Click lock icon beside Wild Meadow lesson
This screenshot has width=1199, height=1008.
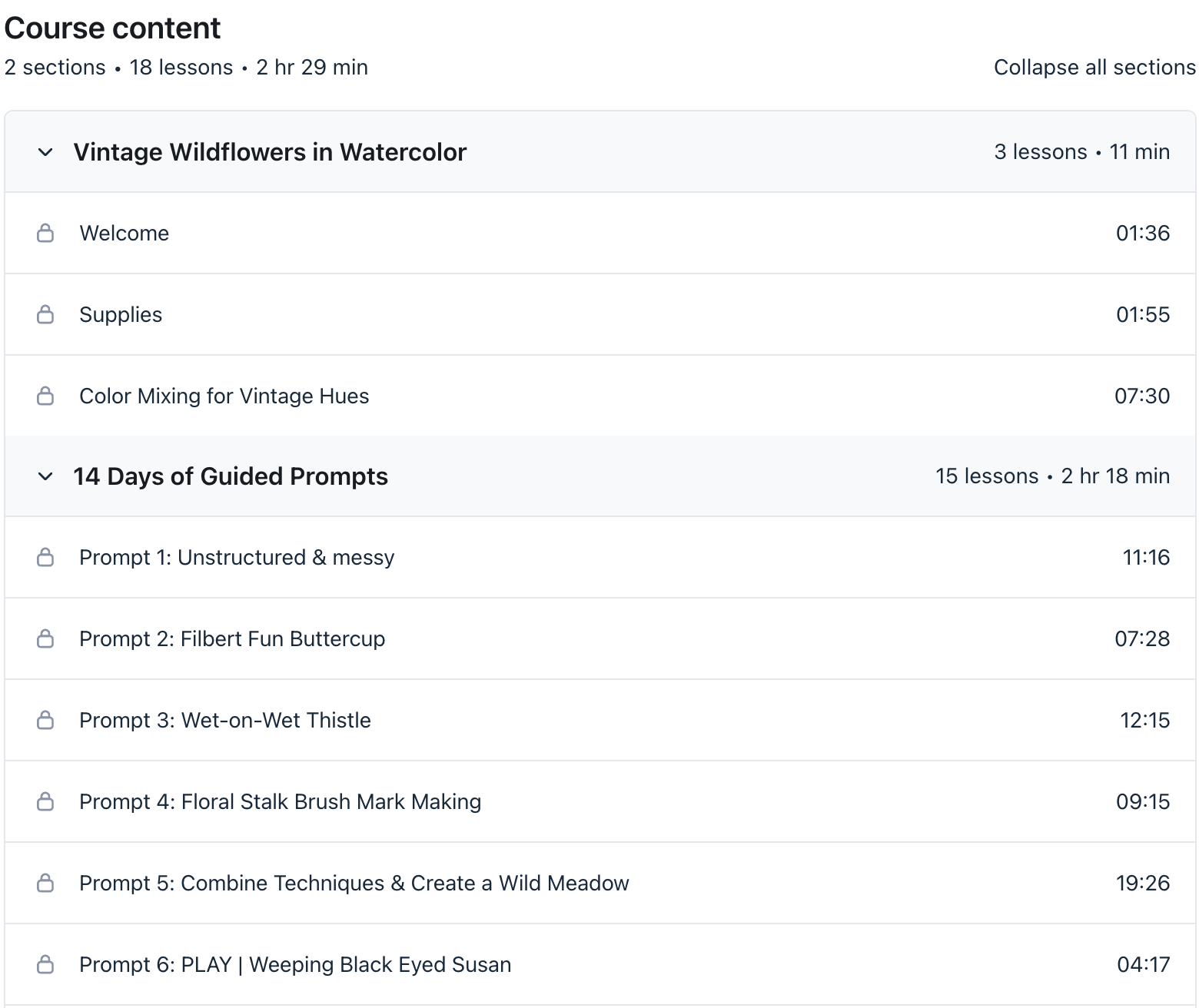click(x=45, y=884)
